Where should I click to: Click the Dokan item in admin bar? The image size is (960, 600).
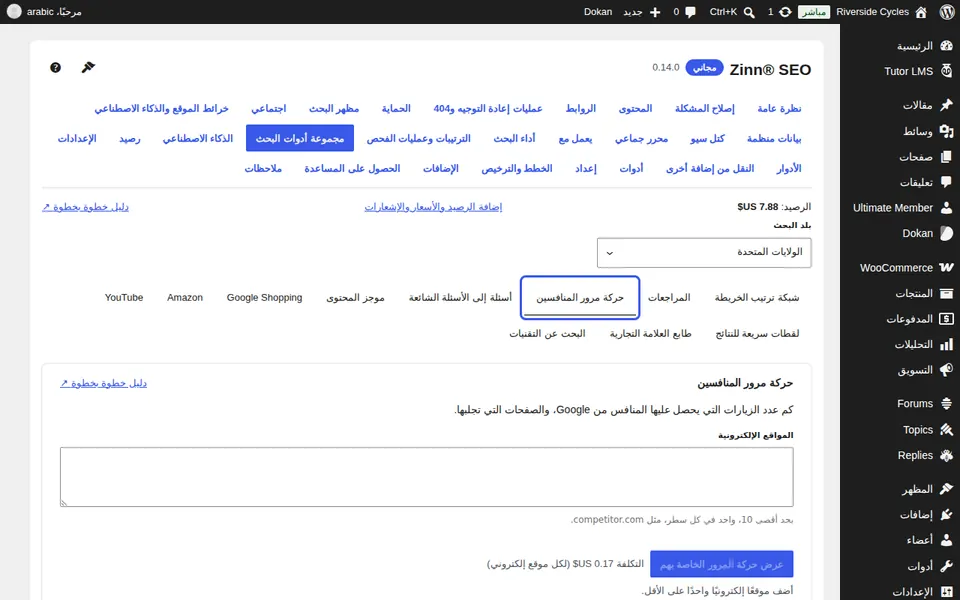tap(598, 12)
